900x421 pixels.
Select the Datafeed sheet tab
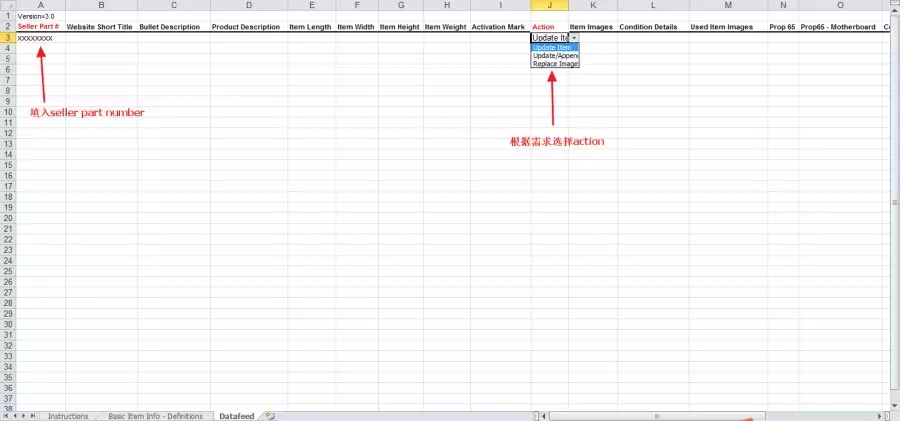[236, 416]
